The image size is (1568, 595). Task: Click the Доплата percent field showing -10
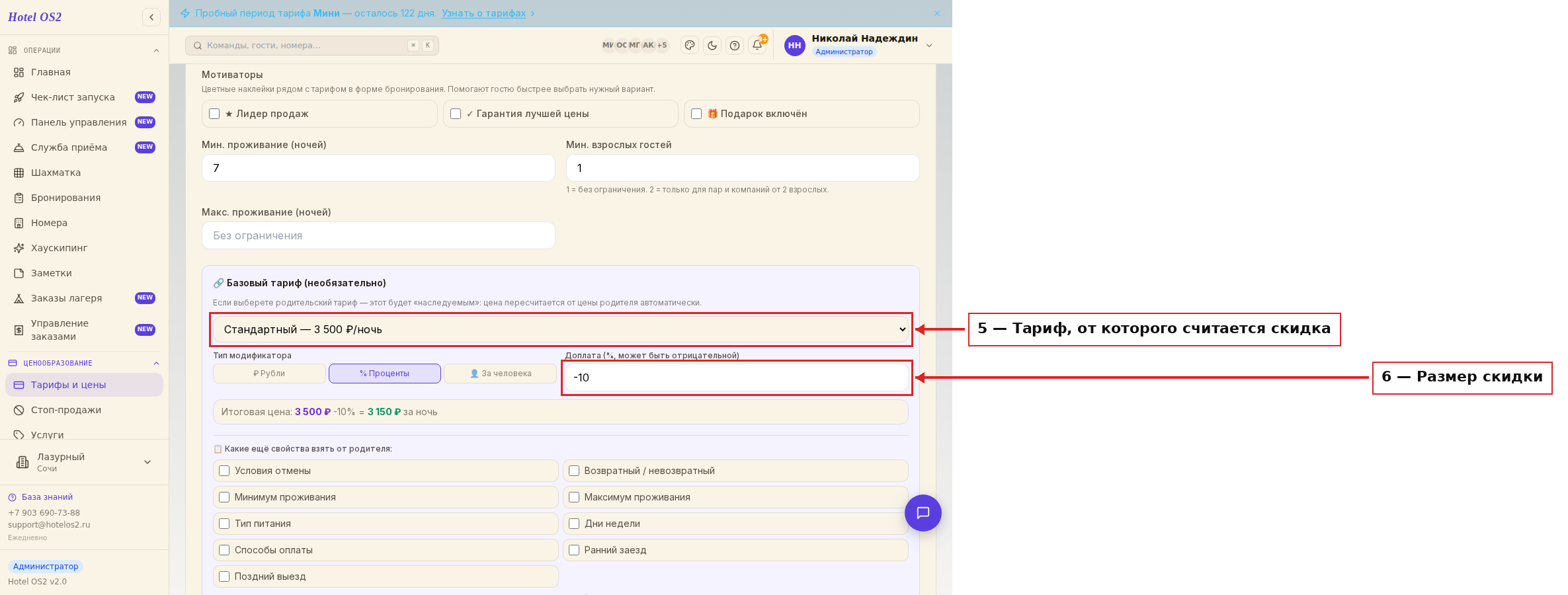(737, 377)
